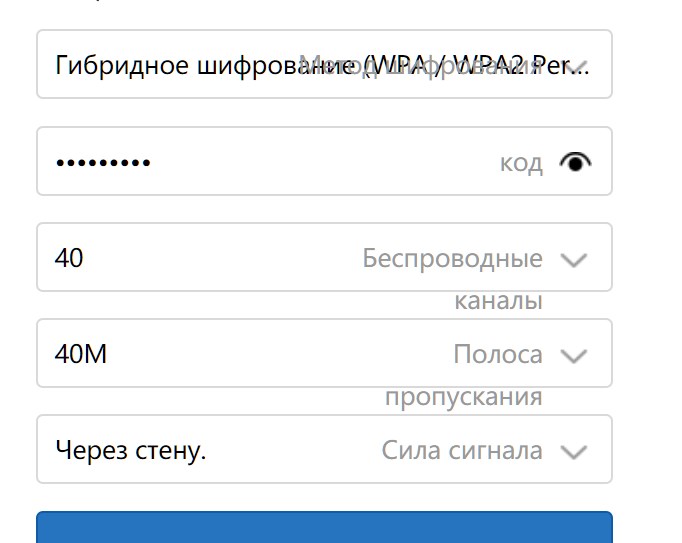Click the channel value 40
The height and width of the screenshot is (543, 682).
70,258
